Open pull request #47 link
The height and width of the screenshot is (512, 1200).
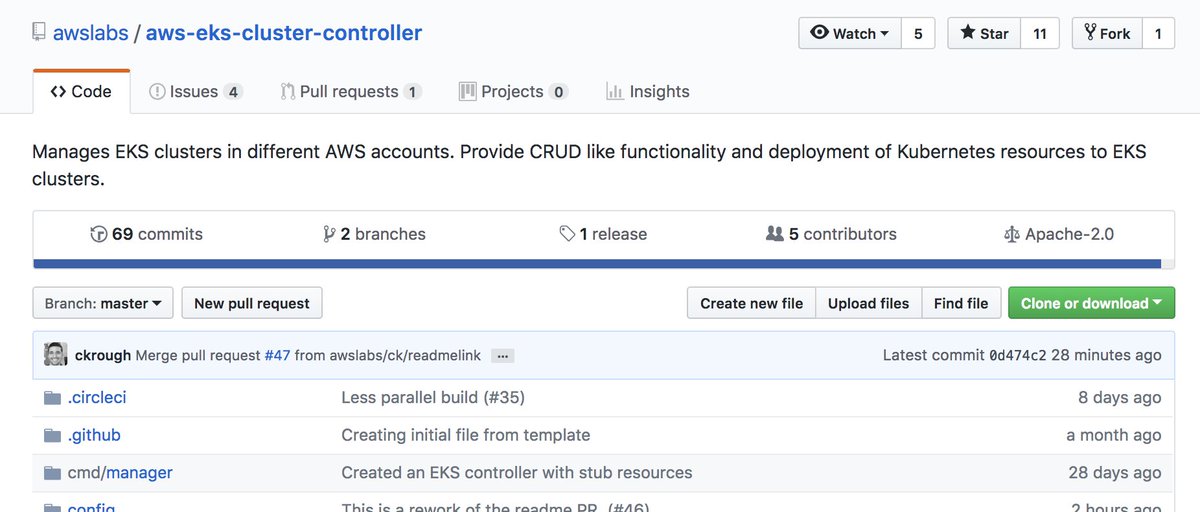pyautogui.click(x=276, y=355)
